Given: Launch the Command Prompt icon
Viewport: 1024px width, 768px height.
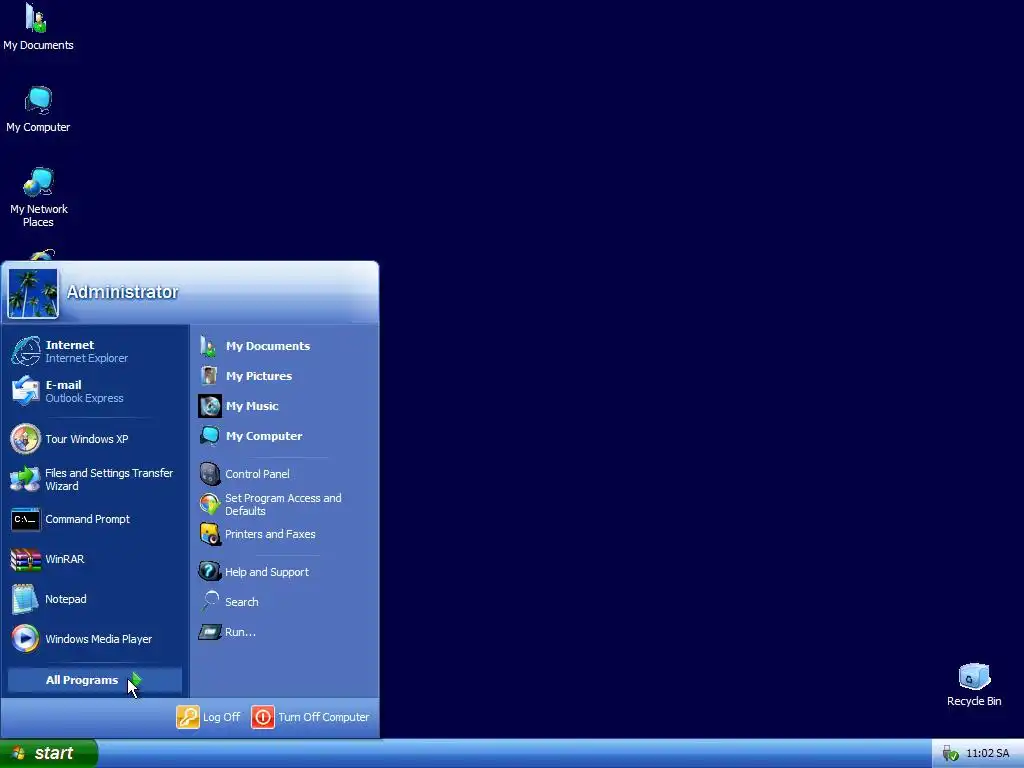Looking at the screenshot, I should (x=25, y=520).
